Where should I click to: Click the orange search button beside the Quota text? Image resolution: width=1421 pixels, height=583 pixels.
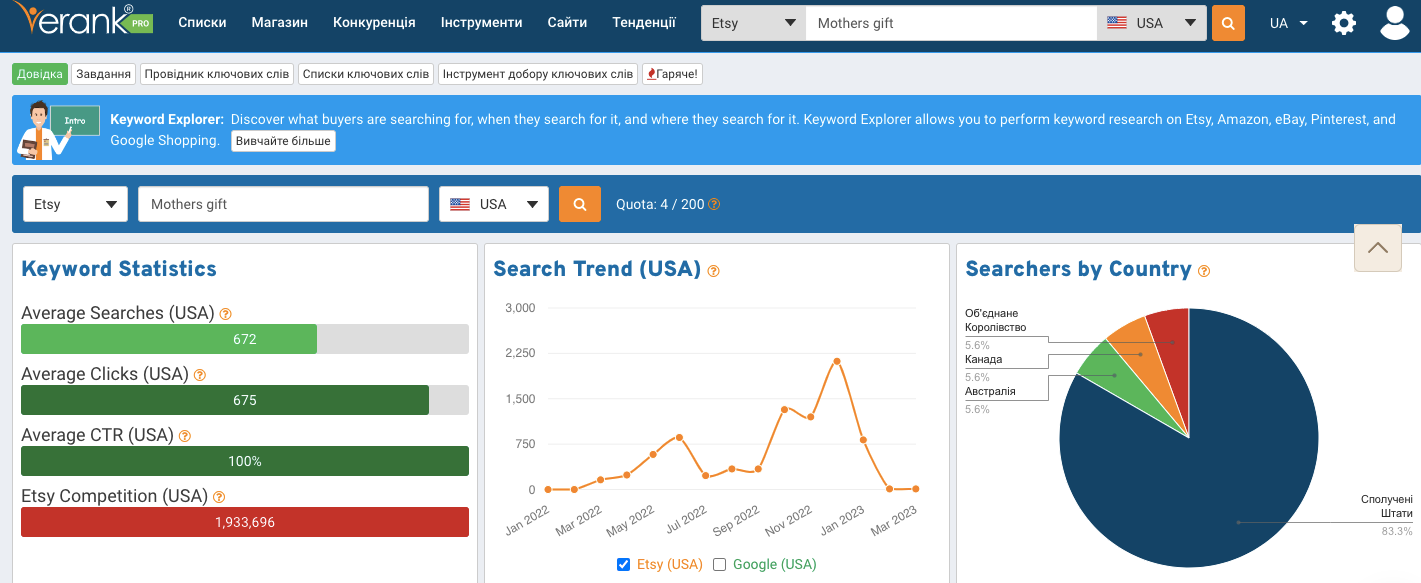tap(580, 204)
